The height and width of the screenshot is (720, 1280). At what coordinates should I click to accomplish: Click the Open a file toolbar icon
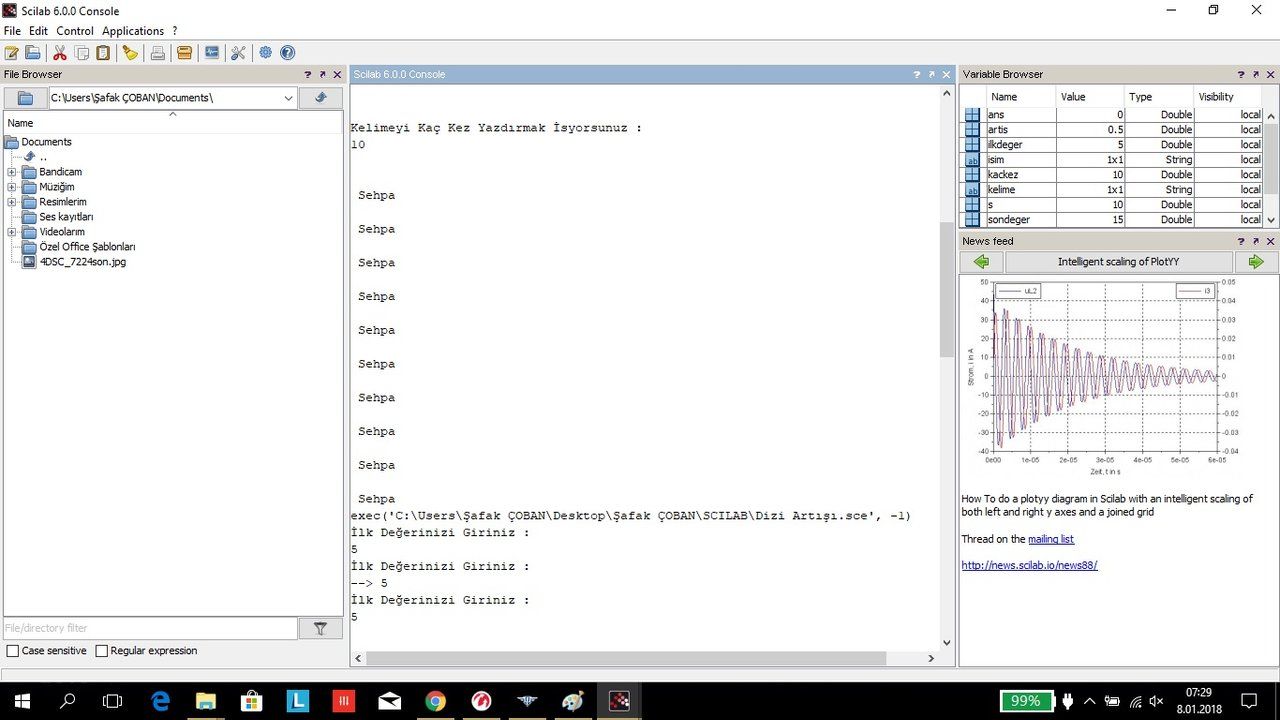click(x=33, y=53)
